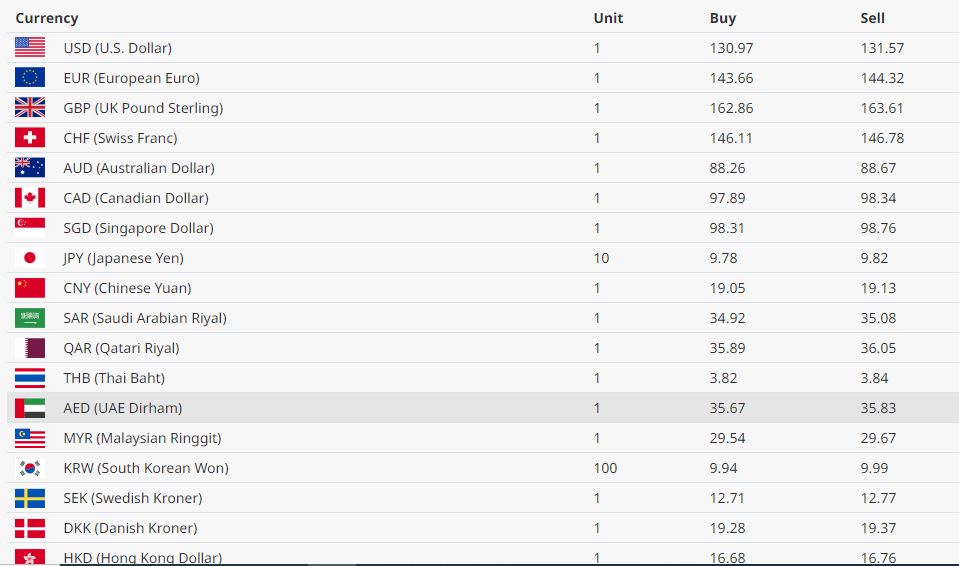The height and width of the screenshot is (566, 959).
Task: Click the Swedish flag icon
Action: pyautogui.click(x=30, y=497)
